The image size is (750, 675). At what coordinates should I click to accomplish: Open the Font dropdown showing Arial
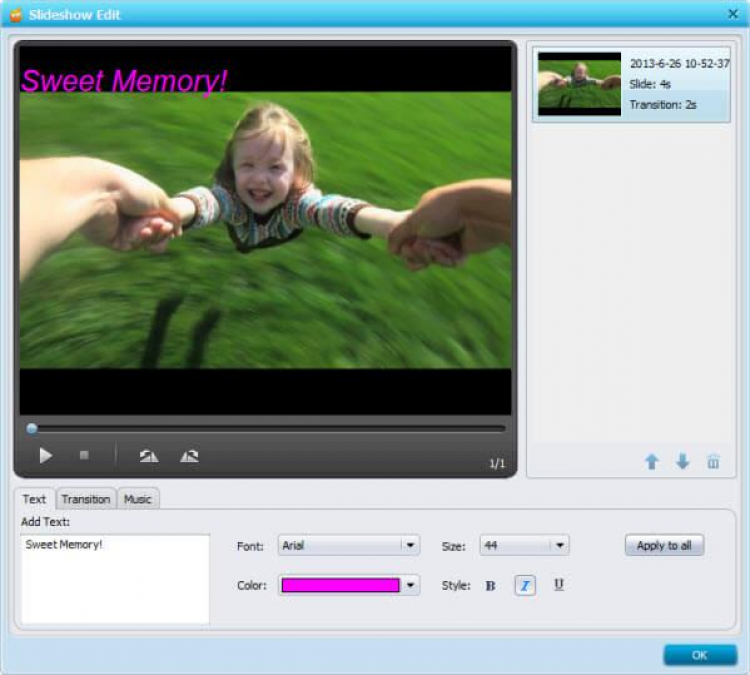coord(409,546)
